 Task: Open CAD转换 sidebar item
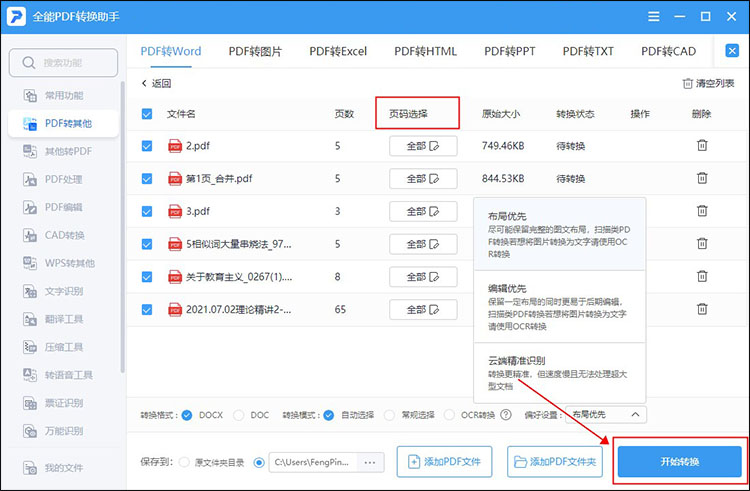point(64,235)
